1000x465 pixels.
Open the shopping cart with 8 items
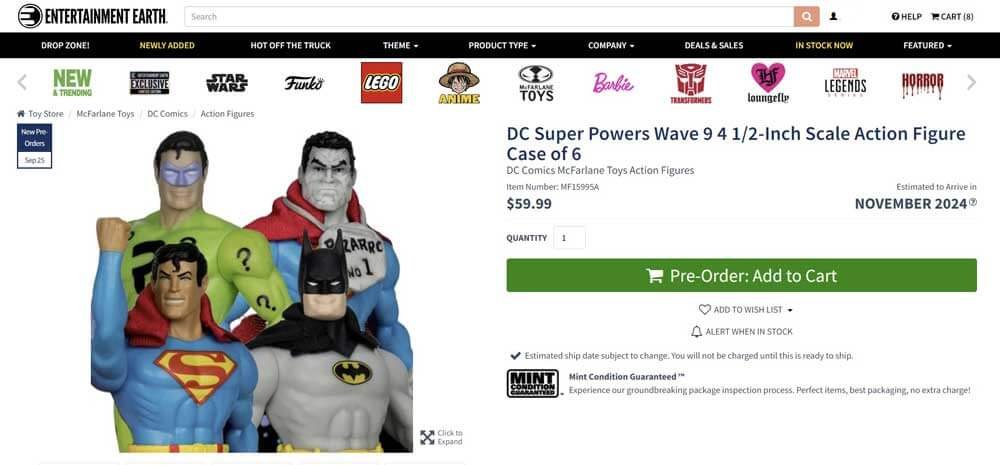click(x=951, y=17)
